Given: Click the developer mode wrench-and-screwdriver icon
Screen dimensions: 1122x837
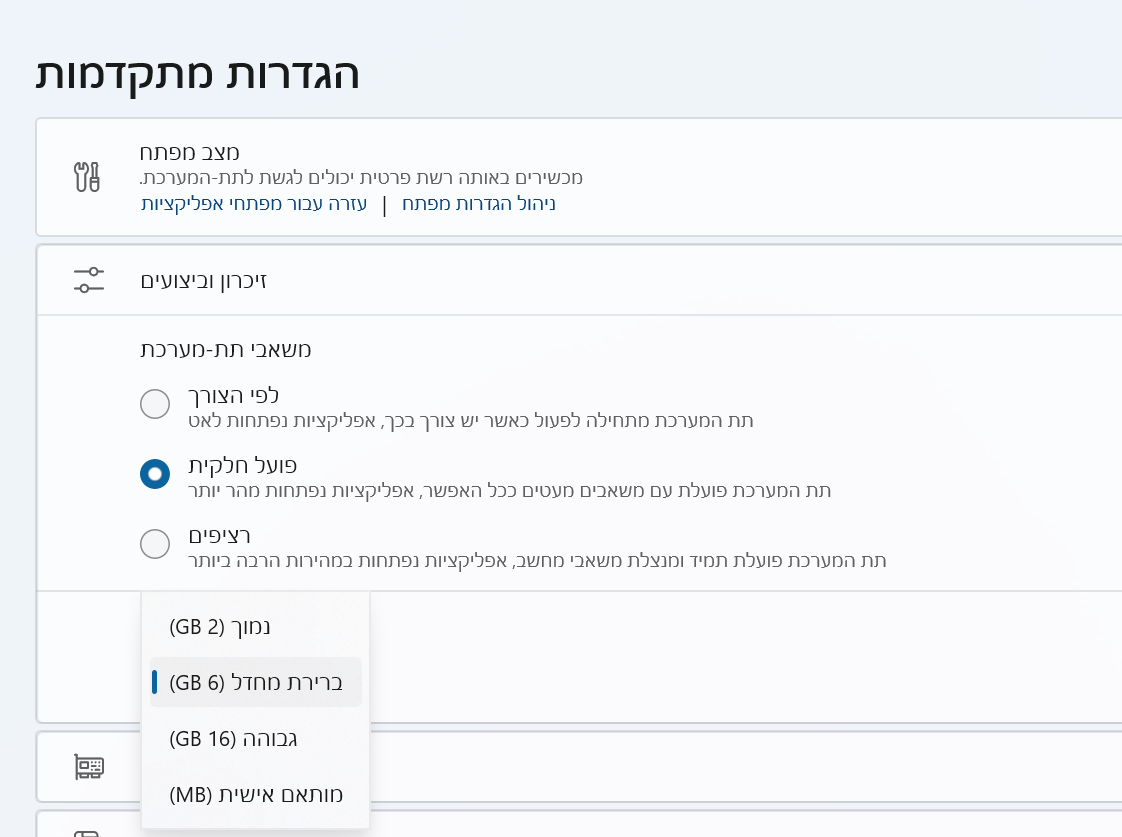Looking at the screenshot, I should click(88, 177).
